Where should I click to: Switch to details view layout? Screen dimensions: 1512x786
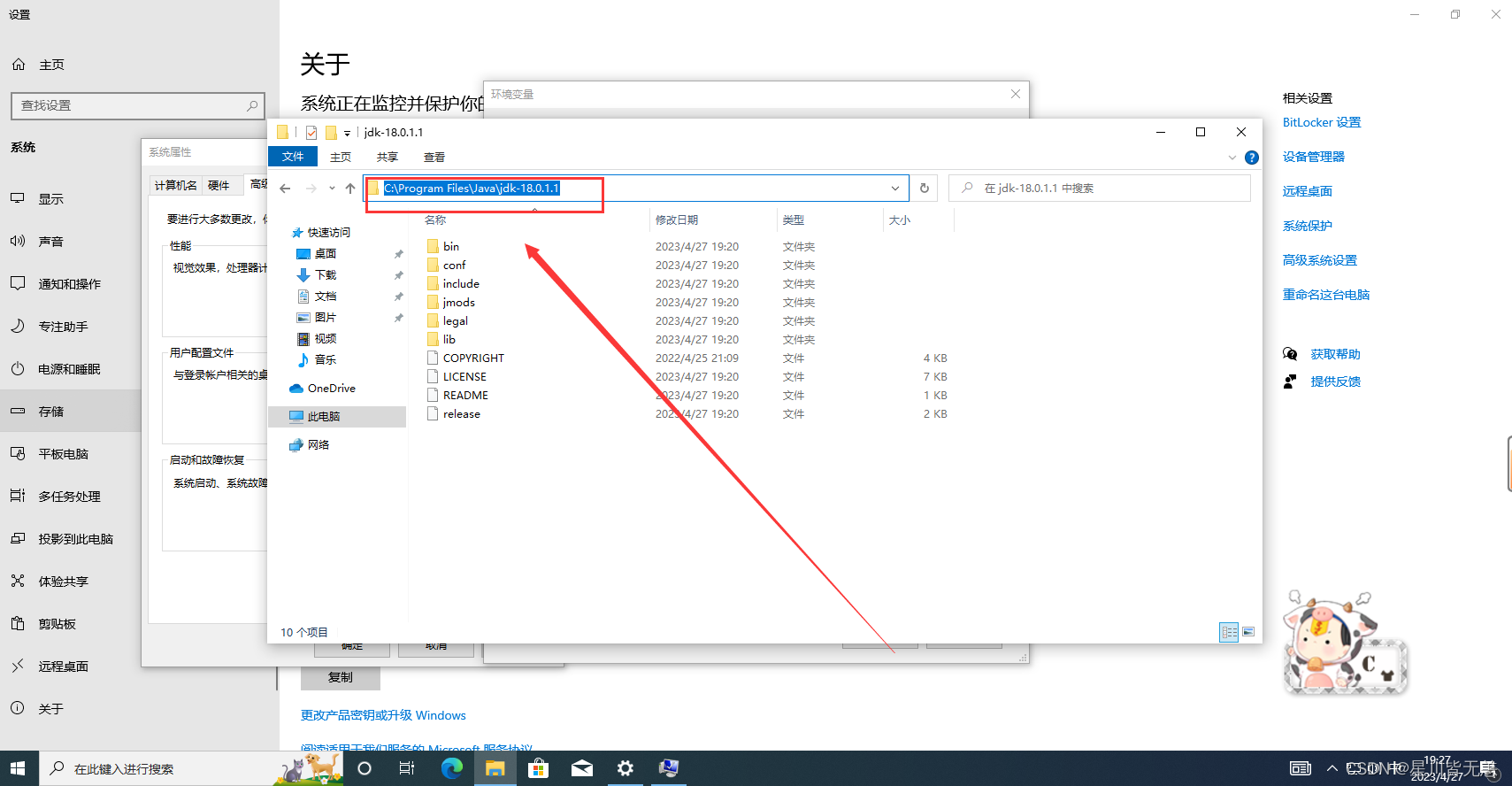point(1229,632)
